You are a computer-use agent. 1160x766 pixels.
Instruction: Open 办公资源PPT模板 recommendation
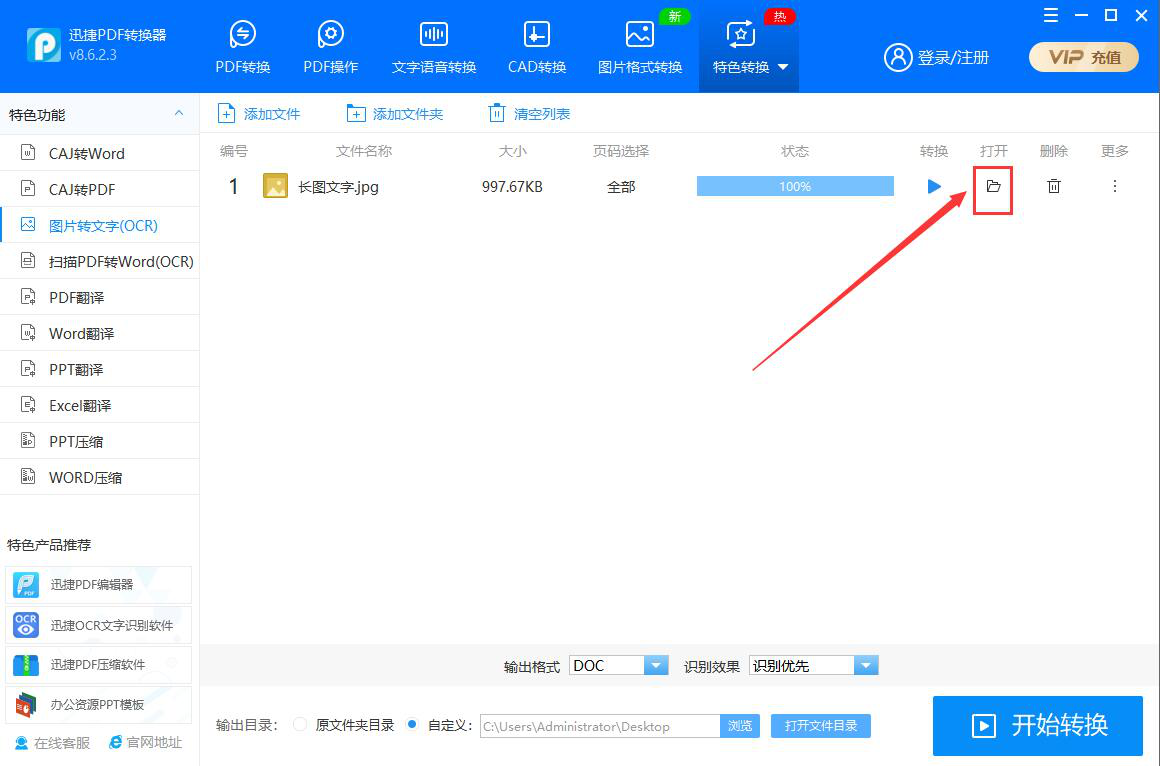click(98, 705)
